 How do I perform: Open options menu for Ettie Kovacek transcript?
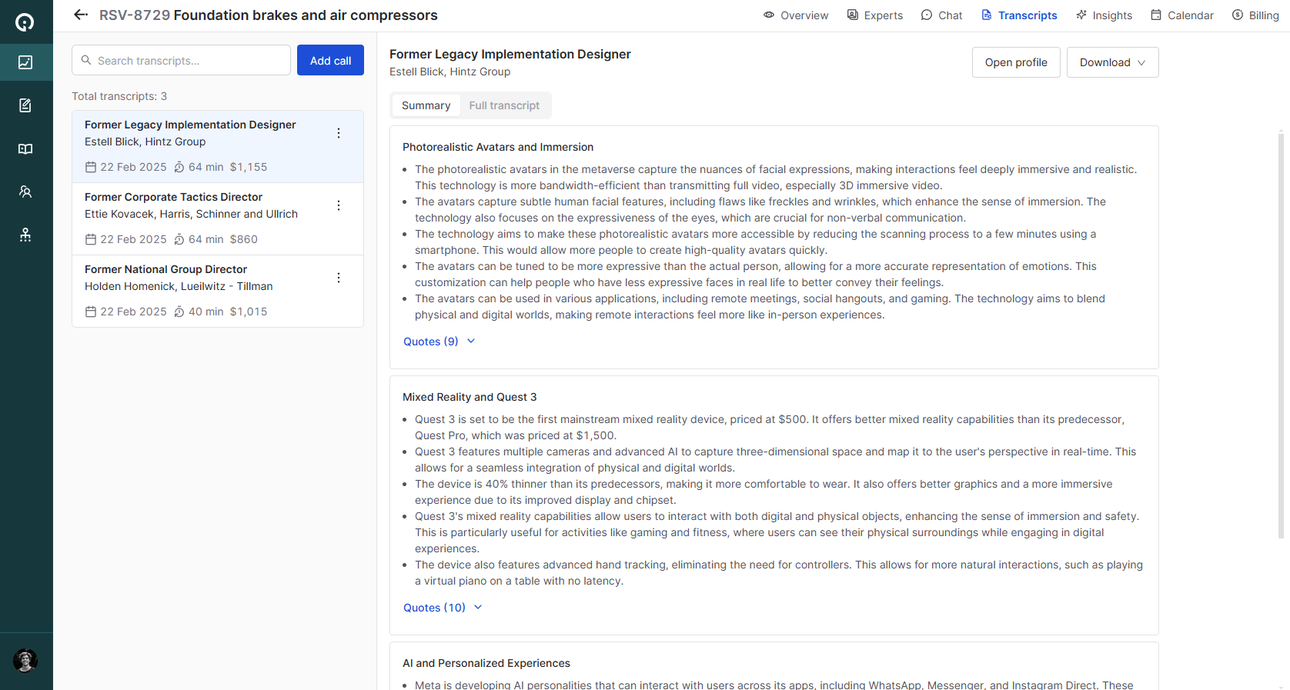tap(338, 205)
